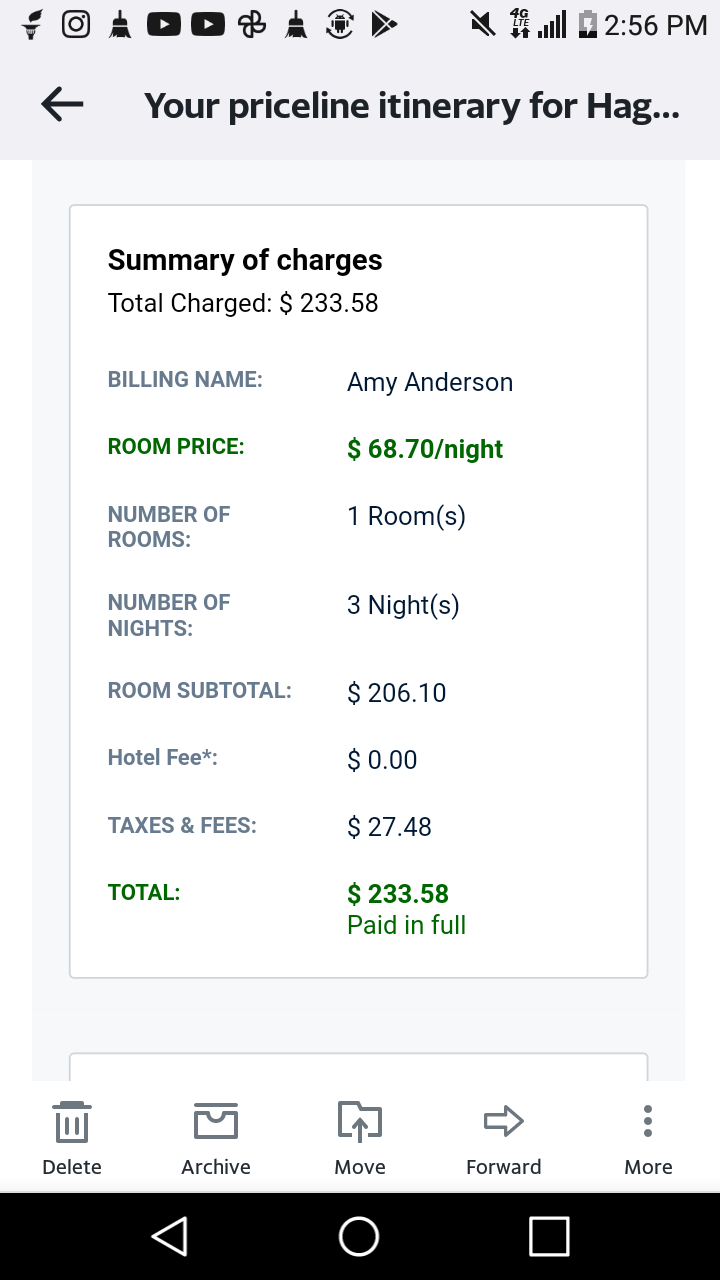Tap the Hotel Fee* label
The width and height of the screenshot is (720, 1280).
point(163,758)
